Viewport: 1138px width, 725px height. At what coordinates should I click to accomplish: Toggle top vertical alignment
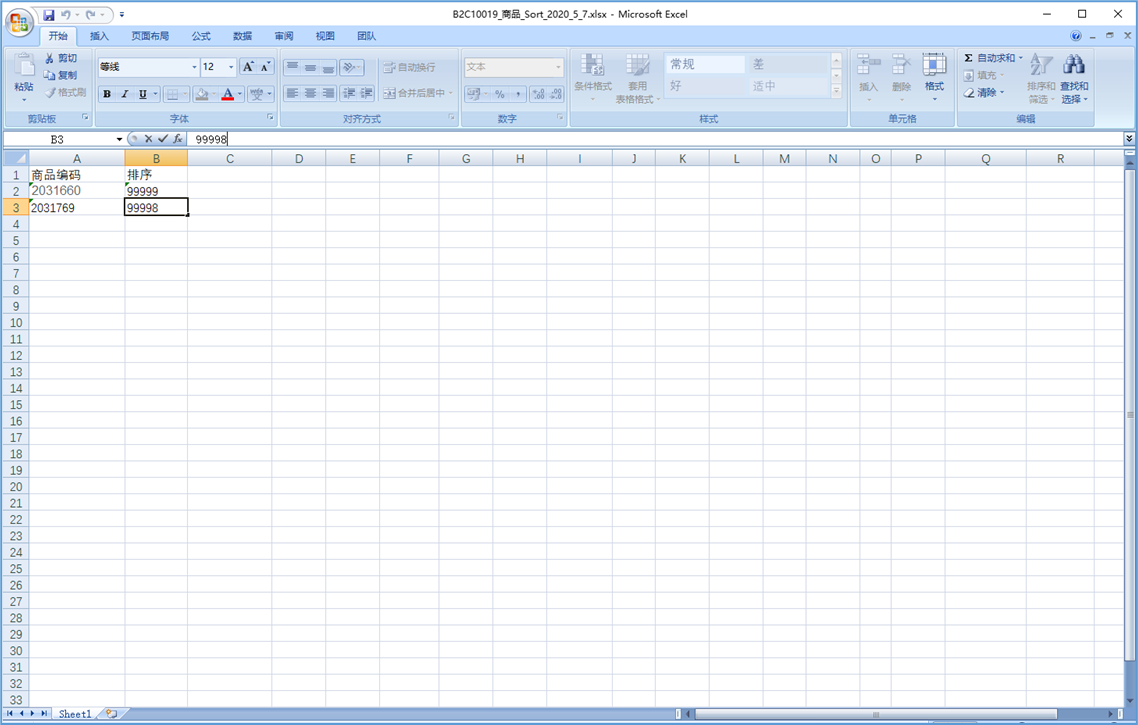[x=292, y=67]
